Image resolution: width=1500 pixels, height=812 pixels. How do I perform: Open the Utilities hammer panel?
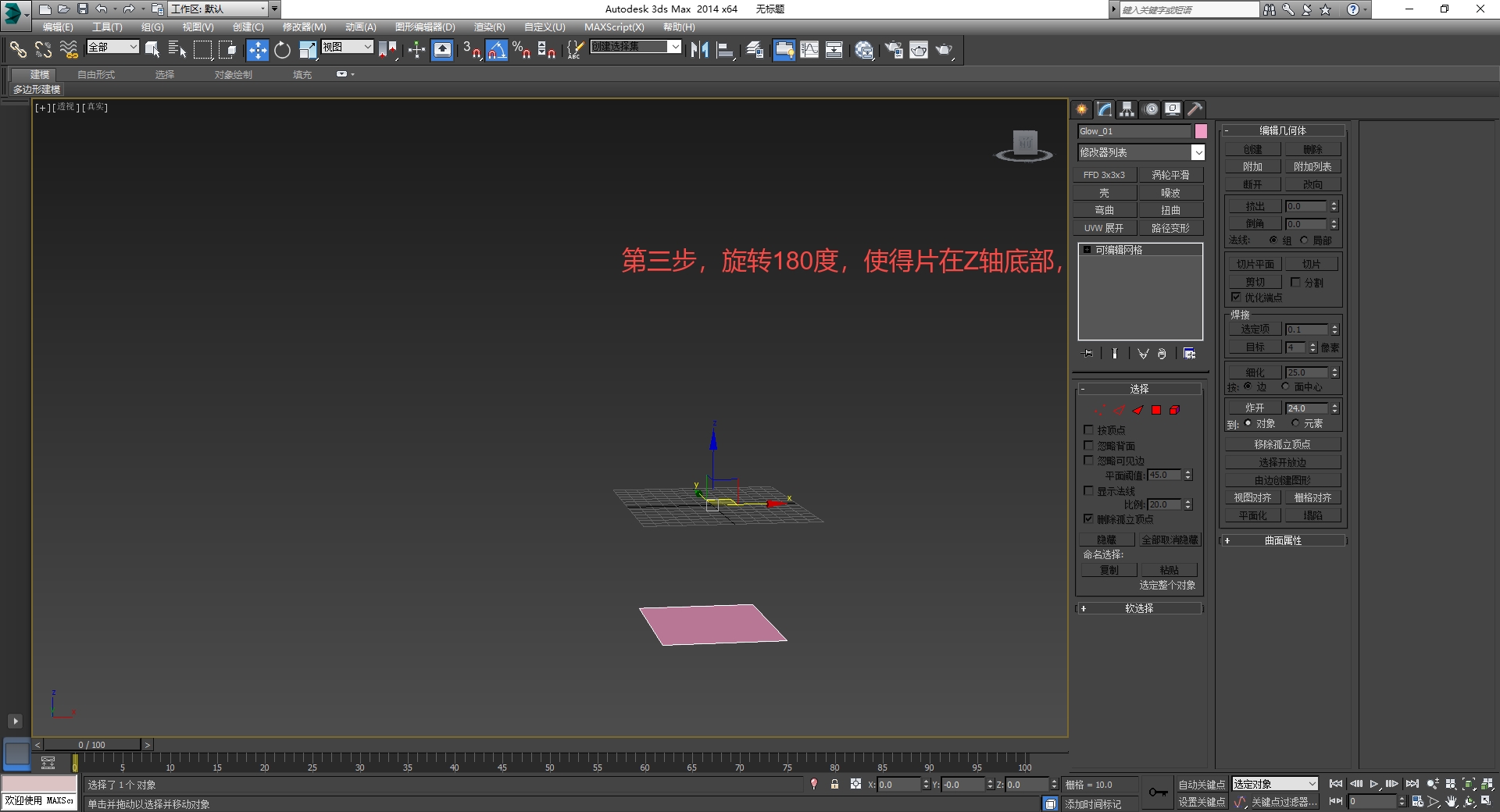click(1195, 109)
